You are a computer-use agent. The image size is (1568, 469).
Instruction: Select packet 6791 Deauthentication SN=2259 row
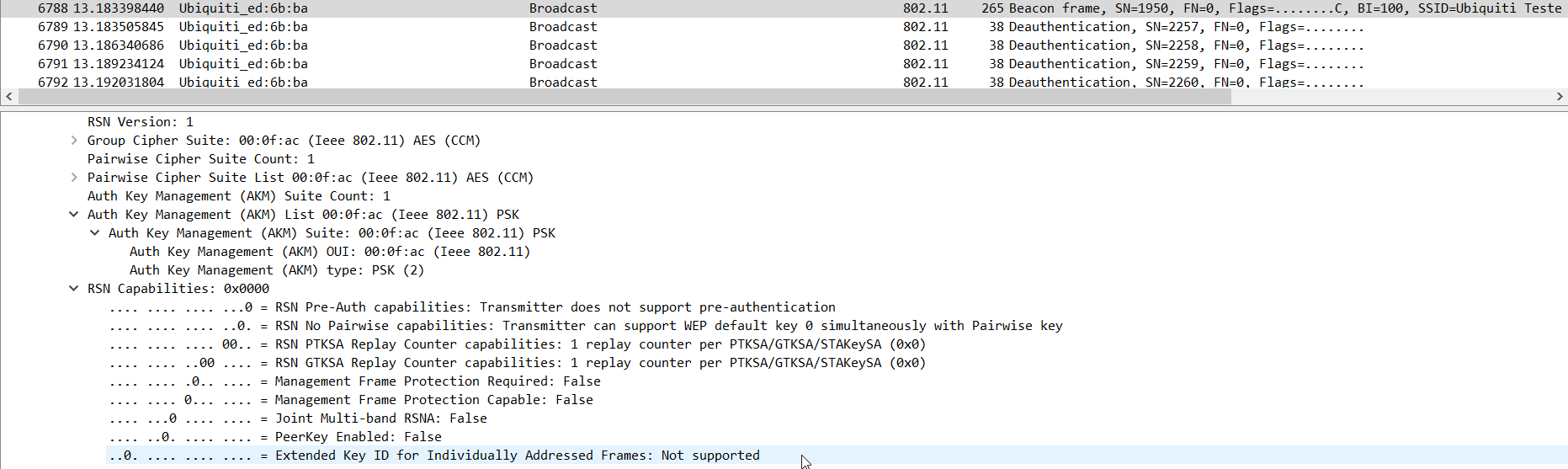tap(784, 64)
